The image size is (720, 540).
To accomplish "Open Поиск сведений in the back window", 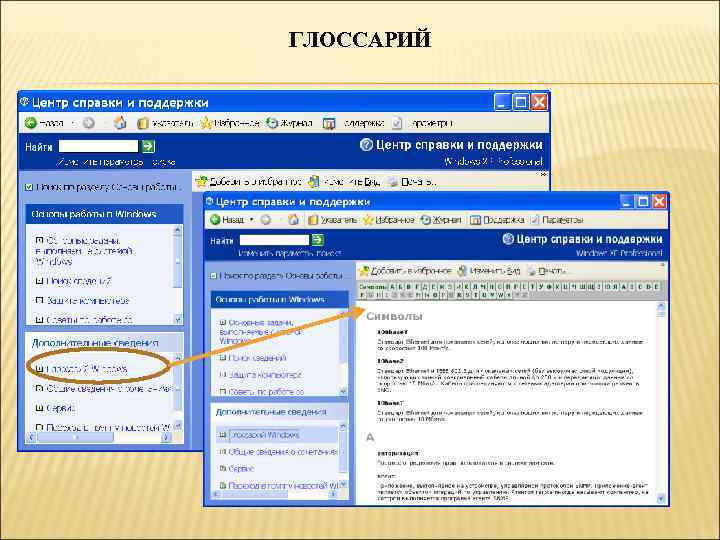I will (x=79, y=281).
